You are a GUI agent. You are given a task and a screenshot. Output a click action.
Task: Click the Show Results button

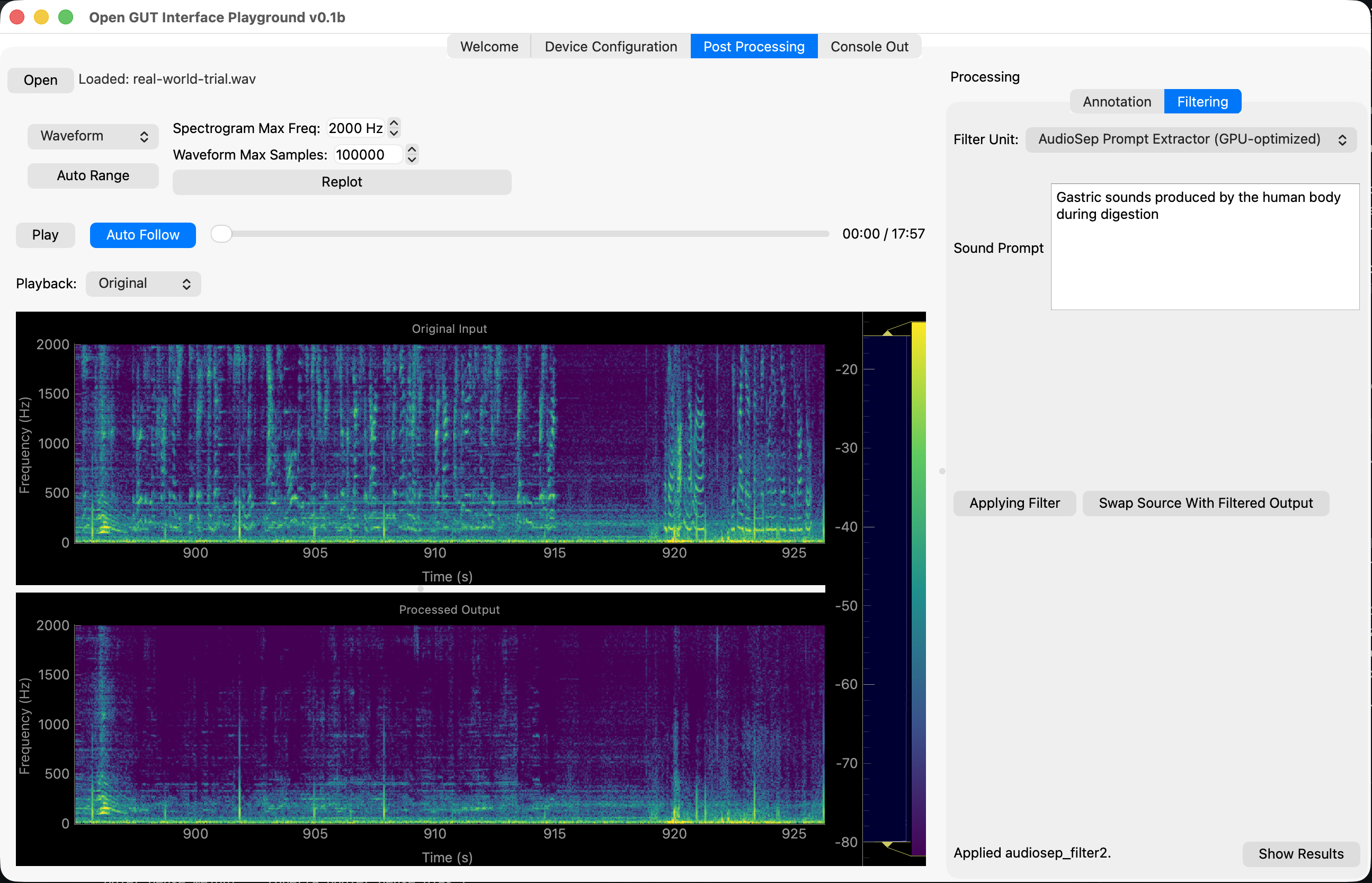(1300, 853)
